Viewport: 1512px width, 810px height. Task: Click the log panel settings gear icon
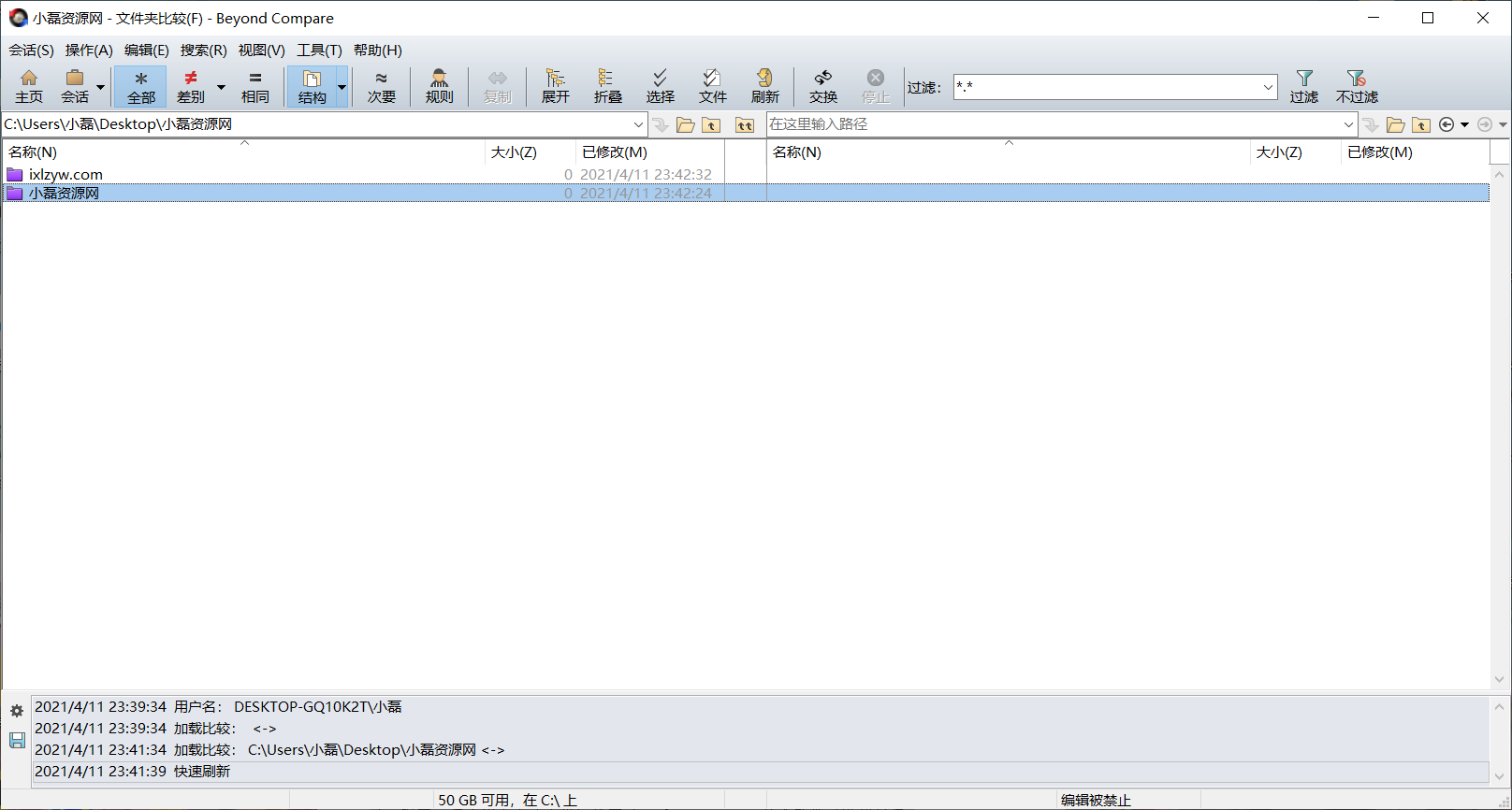[17, 711]
